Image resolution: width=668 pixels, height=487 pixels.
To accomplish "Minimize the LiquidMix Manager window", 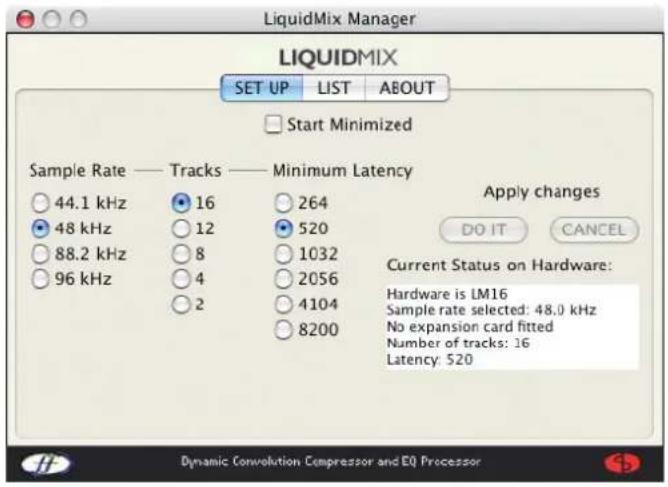I will [x=52, y=19].
